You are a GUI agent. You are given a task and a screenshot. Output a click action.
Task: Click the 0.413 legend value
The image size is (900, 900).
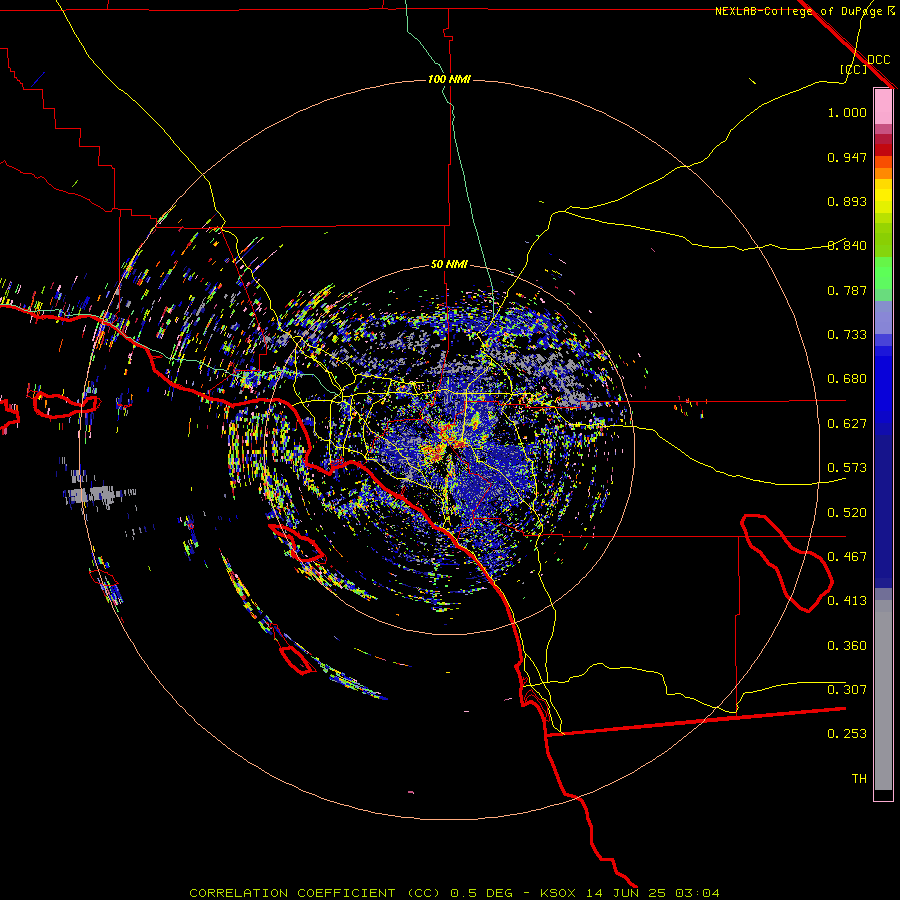pyautogui.click(x=847, y=601)
